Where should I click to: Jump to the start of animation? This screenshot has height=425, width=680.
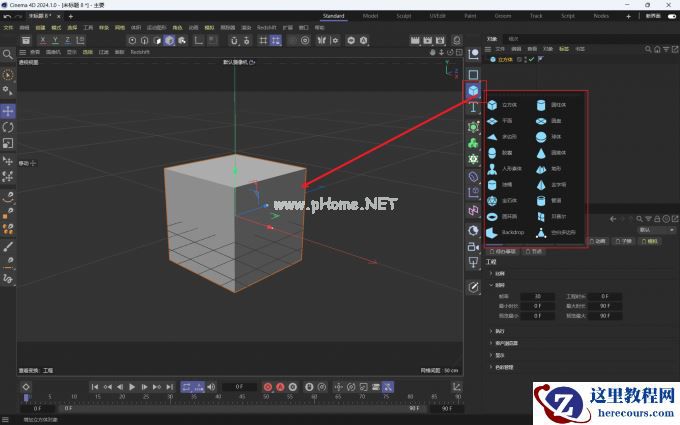pos(95,387)
